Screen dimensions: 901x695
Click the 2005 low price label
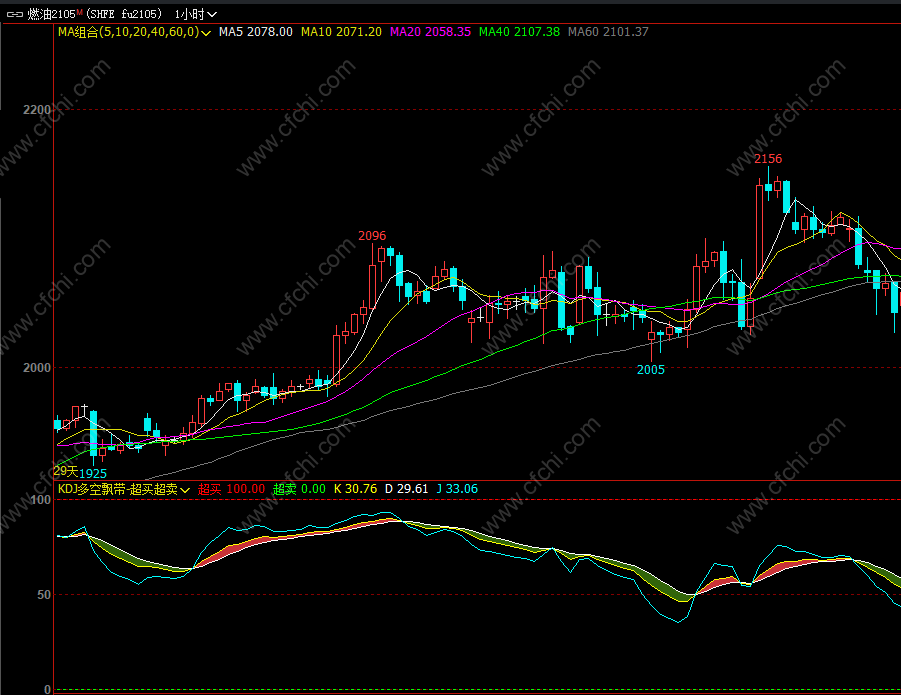(650, 370)
